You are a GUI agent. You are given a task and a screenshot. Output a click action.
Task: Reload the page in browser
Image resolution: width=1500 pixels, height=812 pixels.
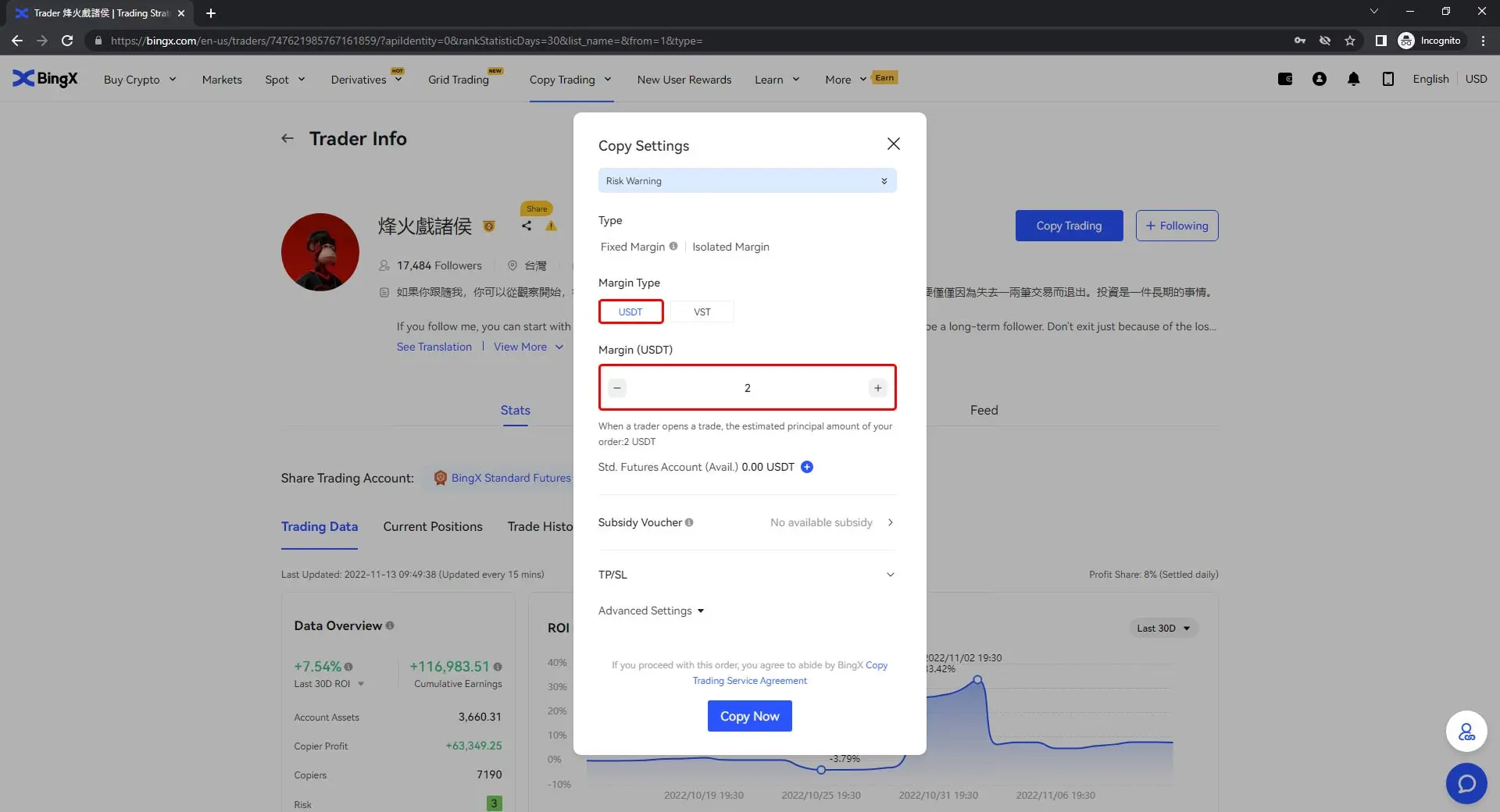[x=67, y=41]
